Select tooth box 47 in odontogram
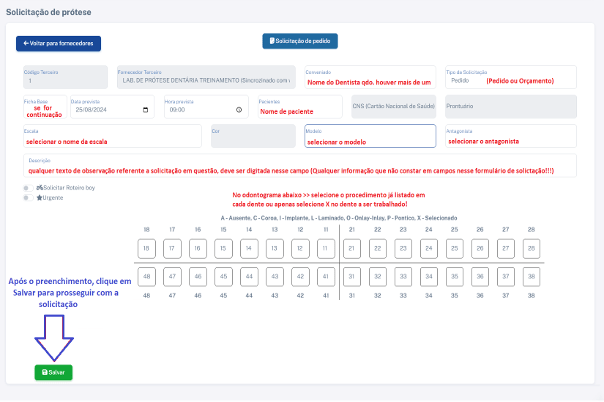 (x=172, y=277)
